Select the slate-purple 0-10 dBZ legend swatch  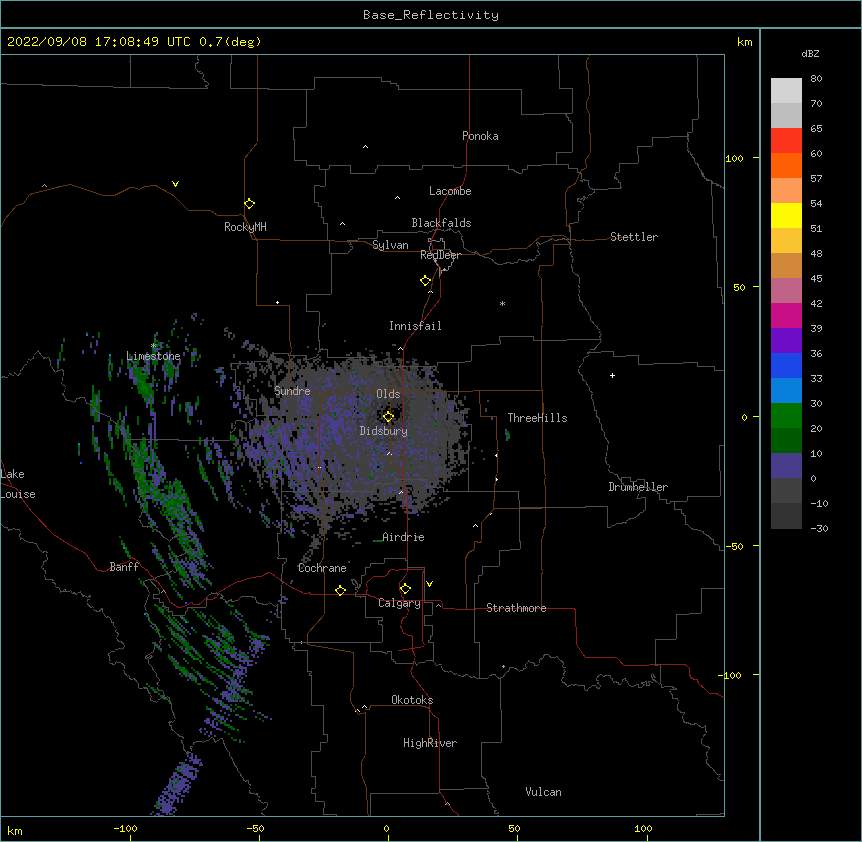pyautogui.click(x=786, y=466)
